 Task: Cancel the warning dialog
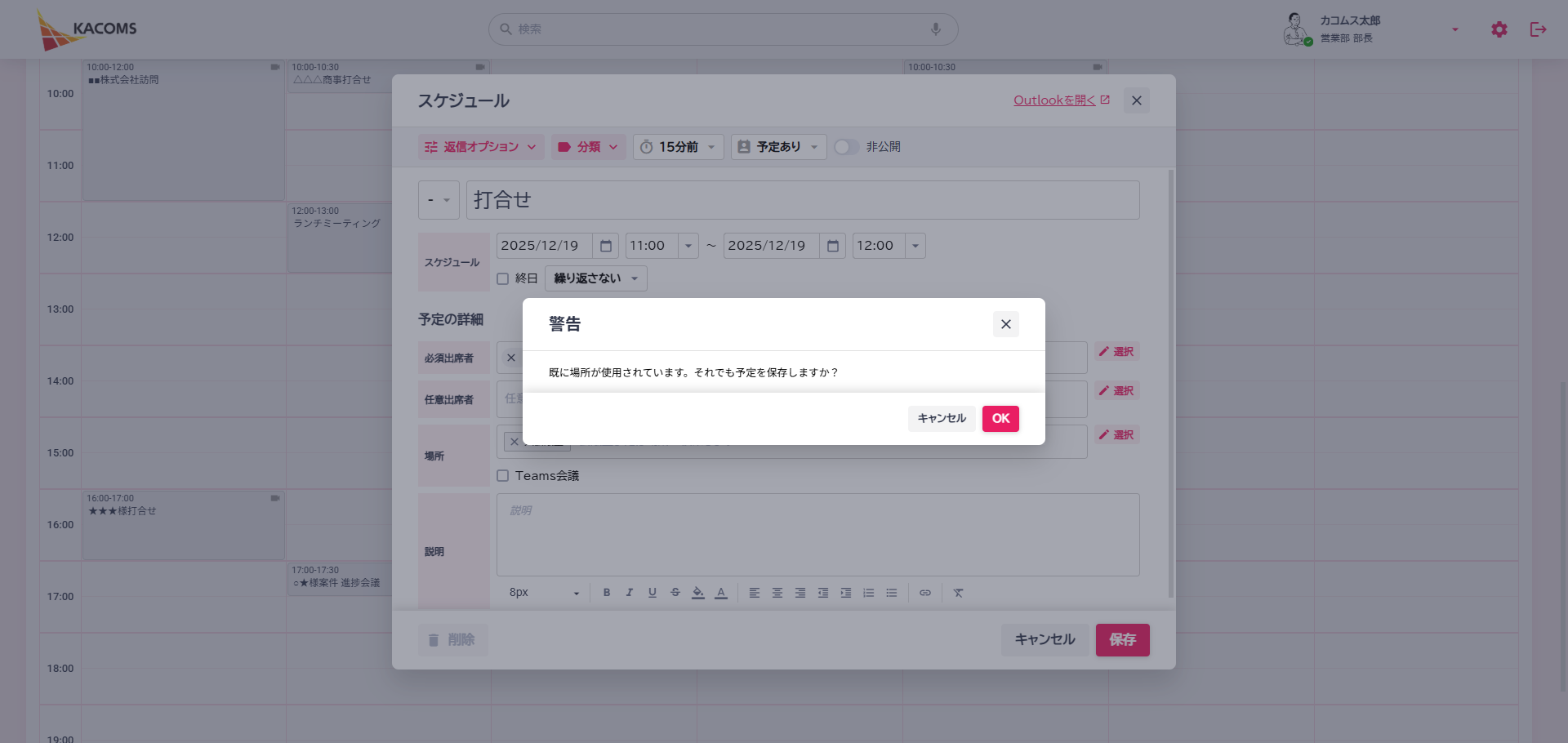pyautogui.click(x=941, y=418)
